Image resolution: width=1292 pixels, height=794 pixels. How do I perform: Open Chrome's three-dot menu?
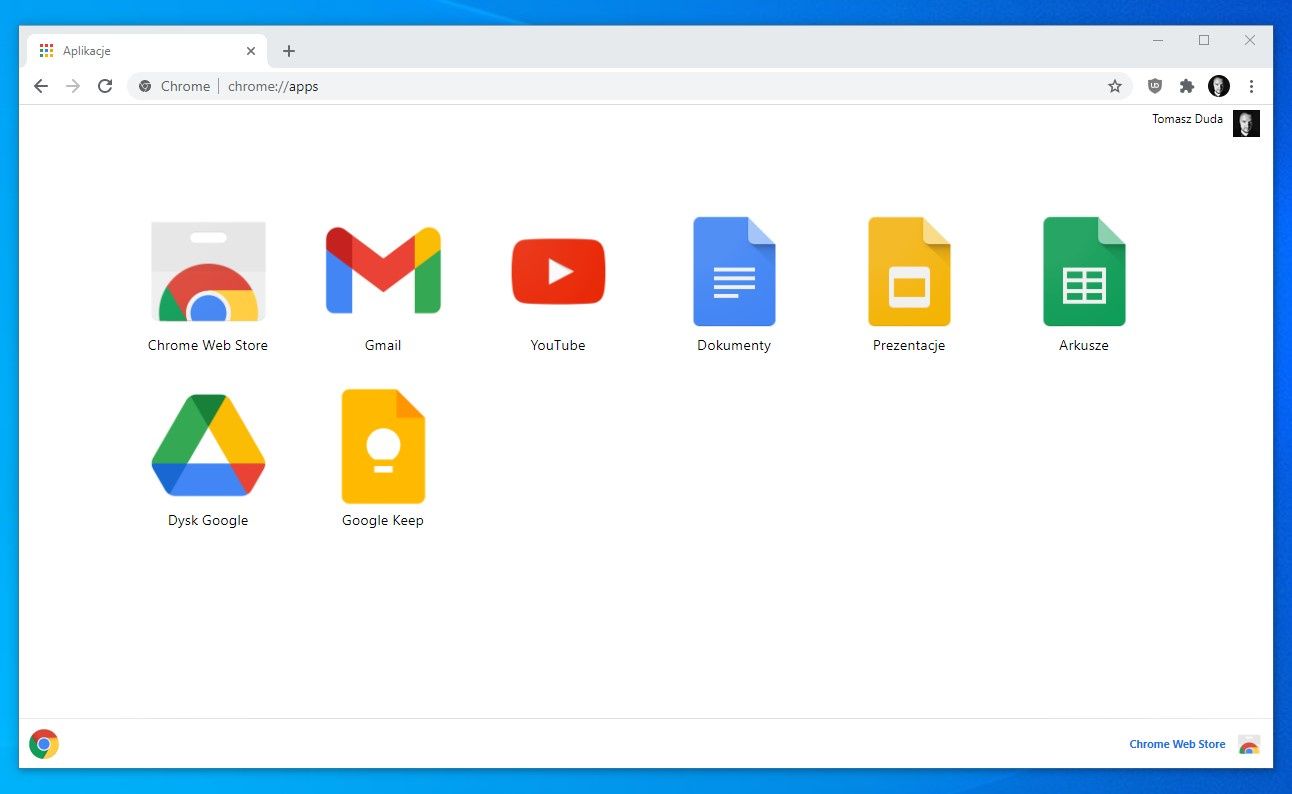[x=1251, y=86]
